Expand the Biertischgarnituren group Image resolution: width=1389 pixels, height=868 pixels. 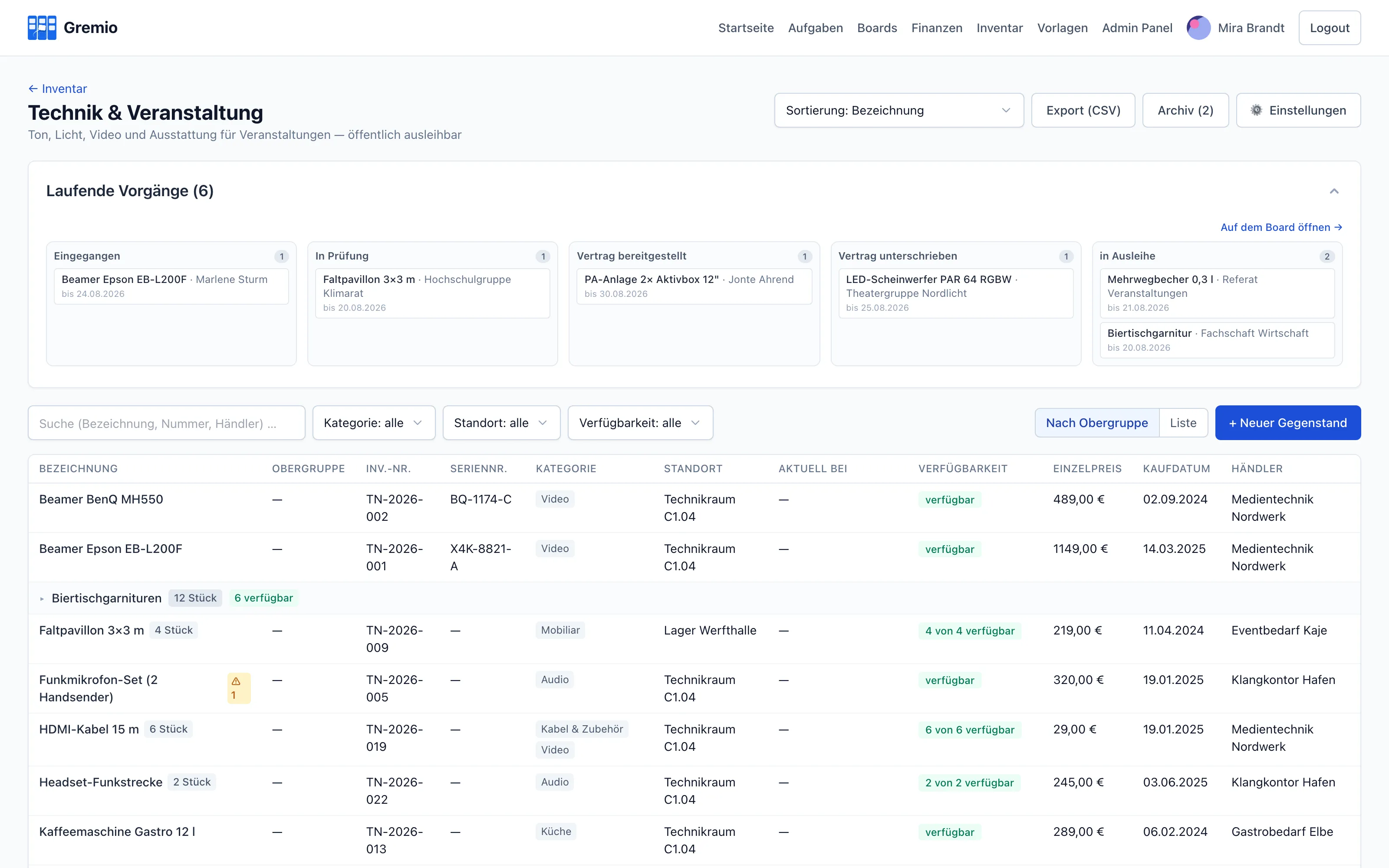tap(42, 599)
